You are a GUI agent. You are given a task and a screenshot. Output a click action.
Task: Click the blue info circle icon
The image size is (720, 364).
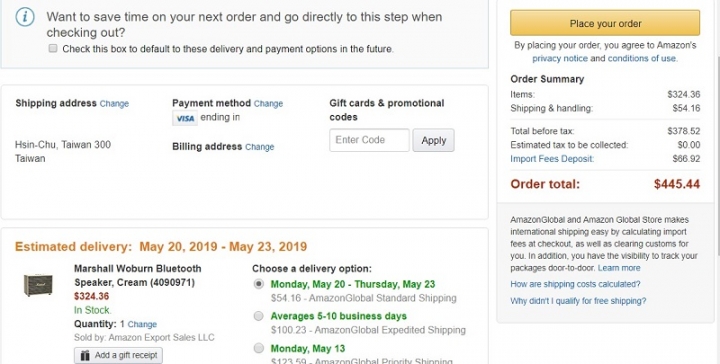(25, 17)
